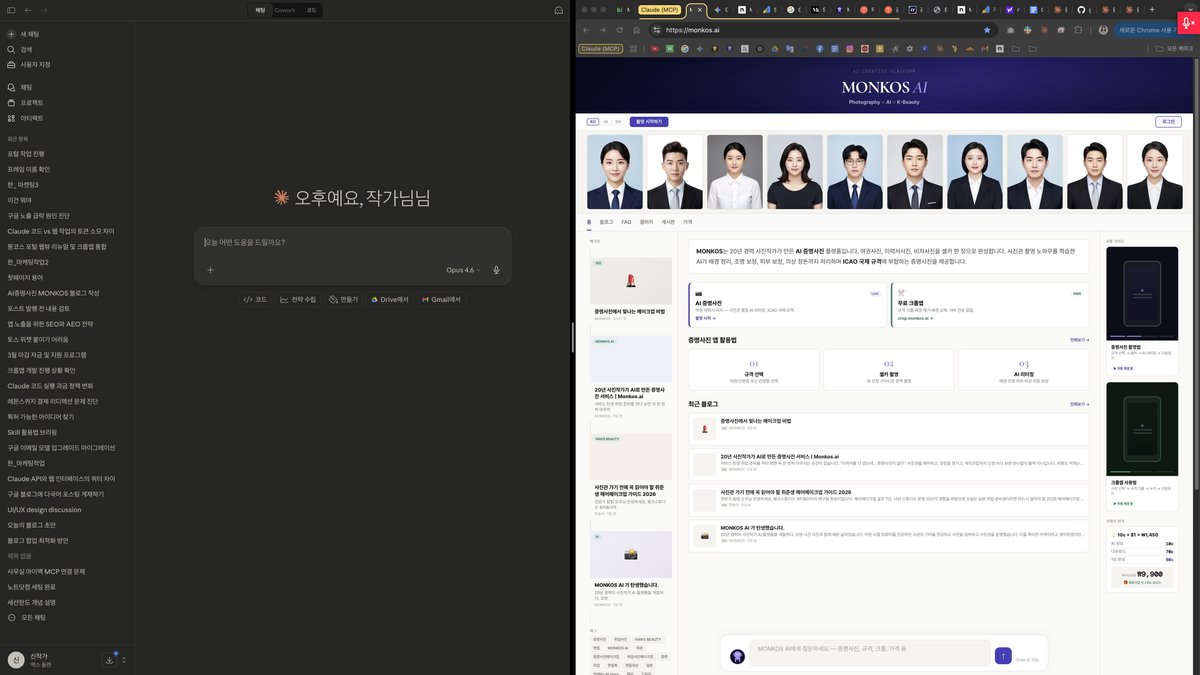Open the Instagram bookmark in bookmarks bar
1200x675 pixels.
[850, 48]
